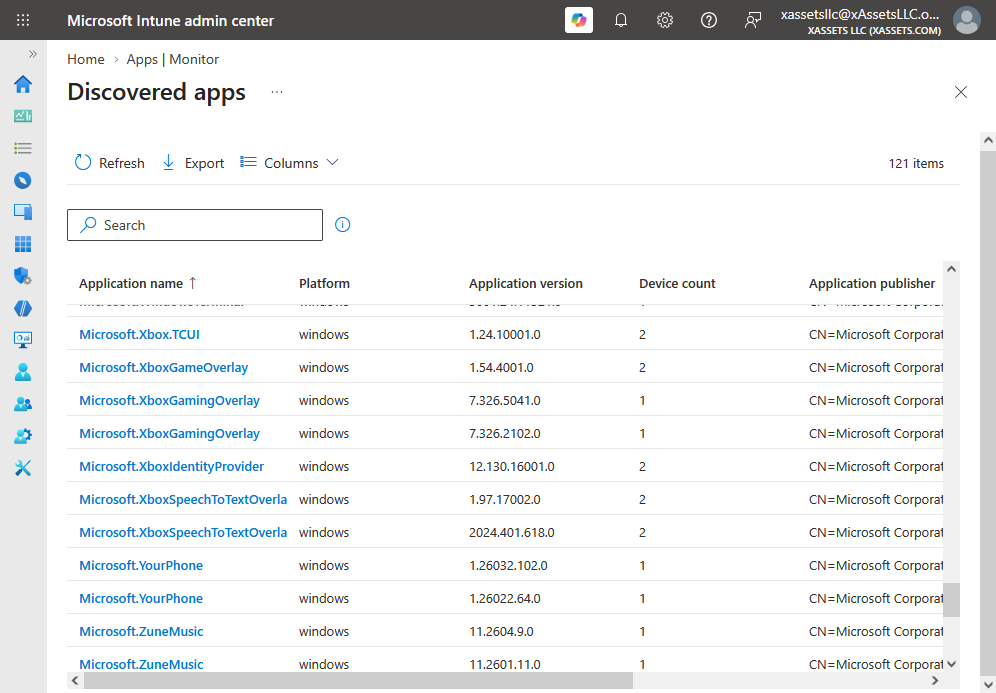The width and height of the screenshot is (996, 693).
Task: Open Tenant administration person-gear icon
Action: pos(23,436)
